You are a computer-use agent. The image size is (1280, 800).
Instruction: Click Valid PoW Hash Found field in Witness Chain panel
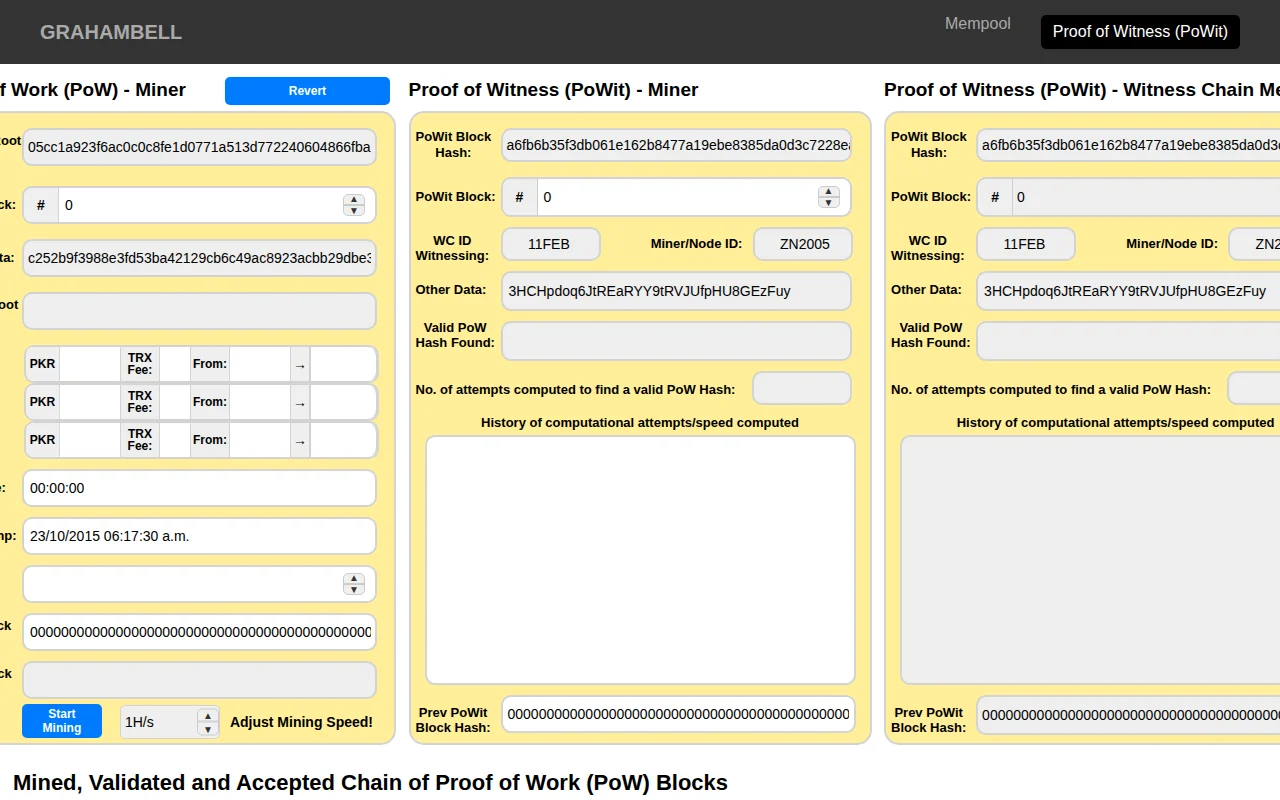[x=1128, y=341]
